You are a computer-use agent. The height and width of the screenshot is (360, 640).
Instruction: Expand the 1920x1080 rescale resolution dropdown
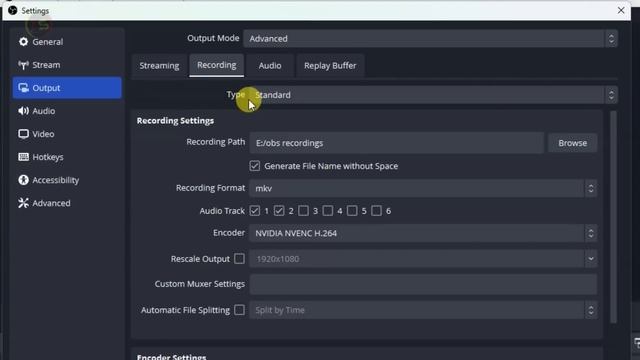point(423,259)
